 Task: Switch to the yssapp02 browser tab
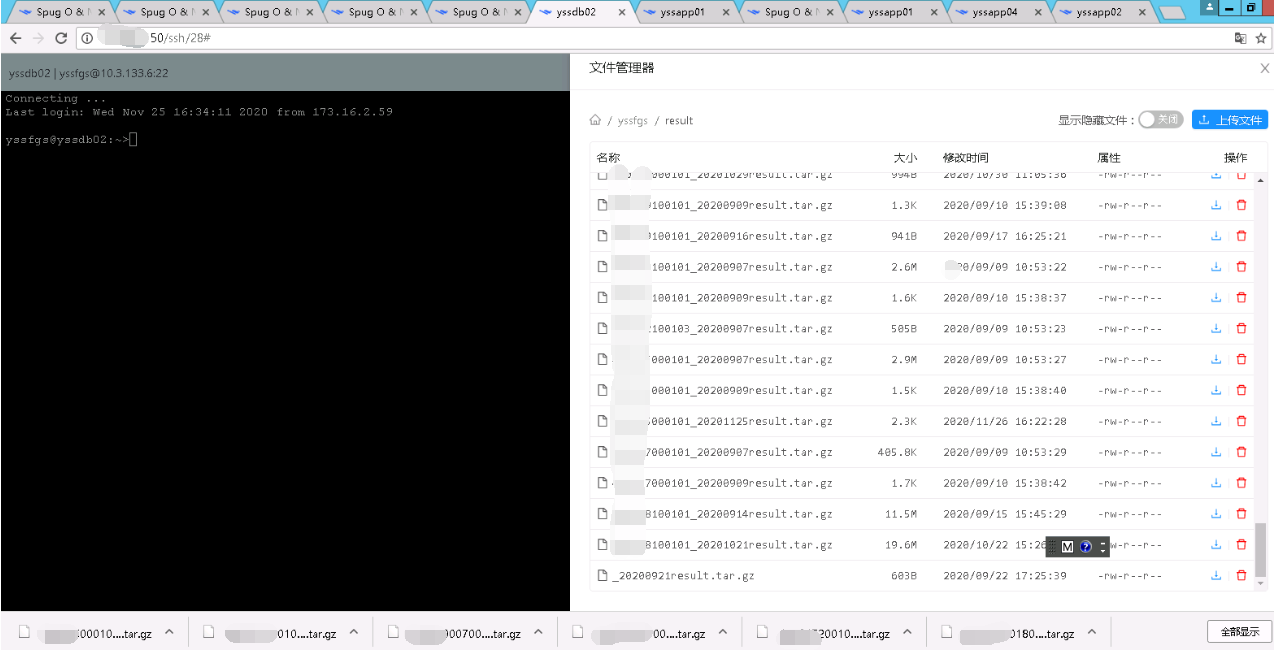[1098, 12]
